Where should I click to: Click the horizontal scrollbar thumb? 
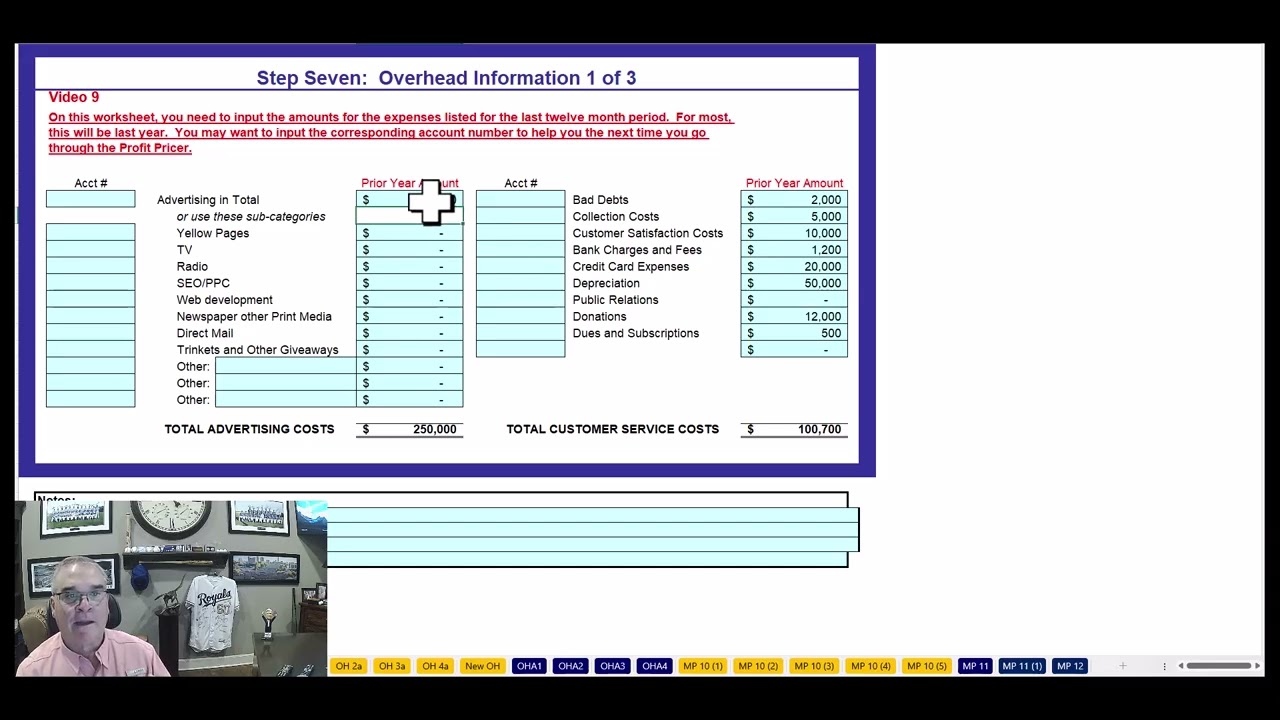[x=1218, y=666]
